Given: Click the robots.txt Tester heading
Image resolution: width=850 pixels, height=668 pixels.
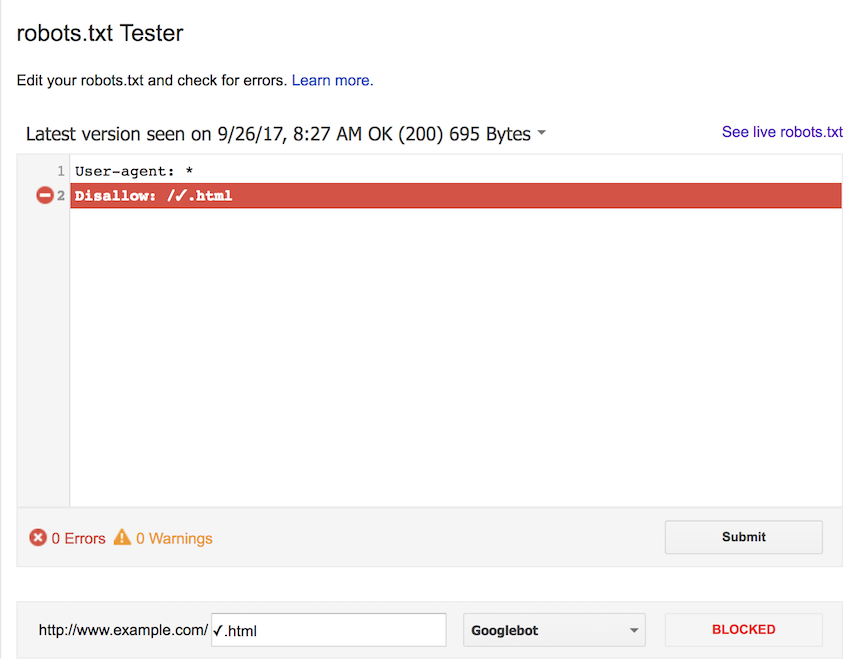Looking at the screenshot, I should 100,33.
